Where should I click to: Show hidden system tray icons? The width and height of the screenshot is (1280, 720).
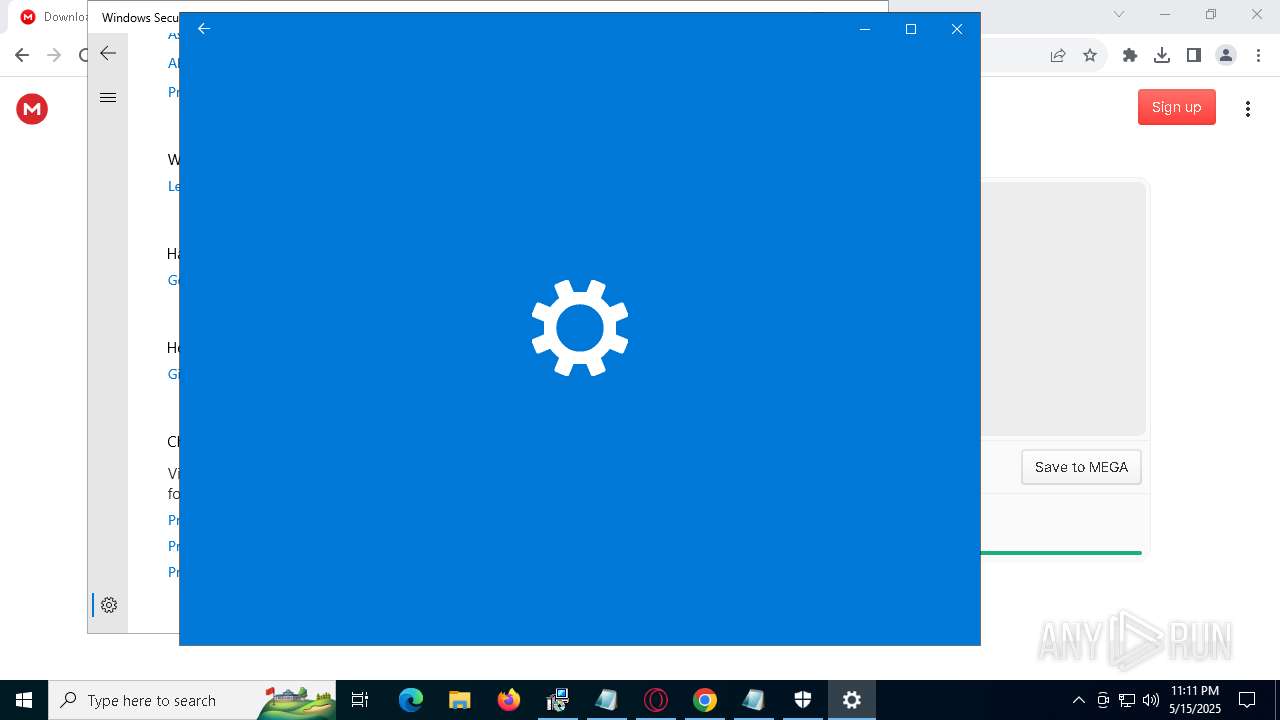pyautogui.click(x=1078, y=700)
